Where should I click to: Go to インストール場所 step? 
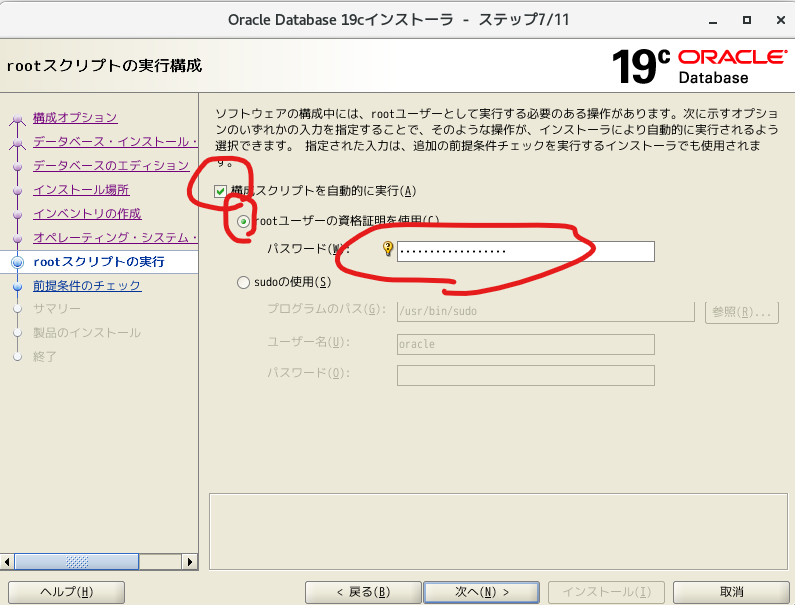coord(81,190)
